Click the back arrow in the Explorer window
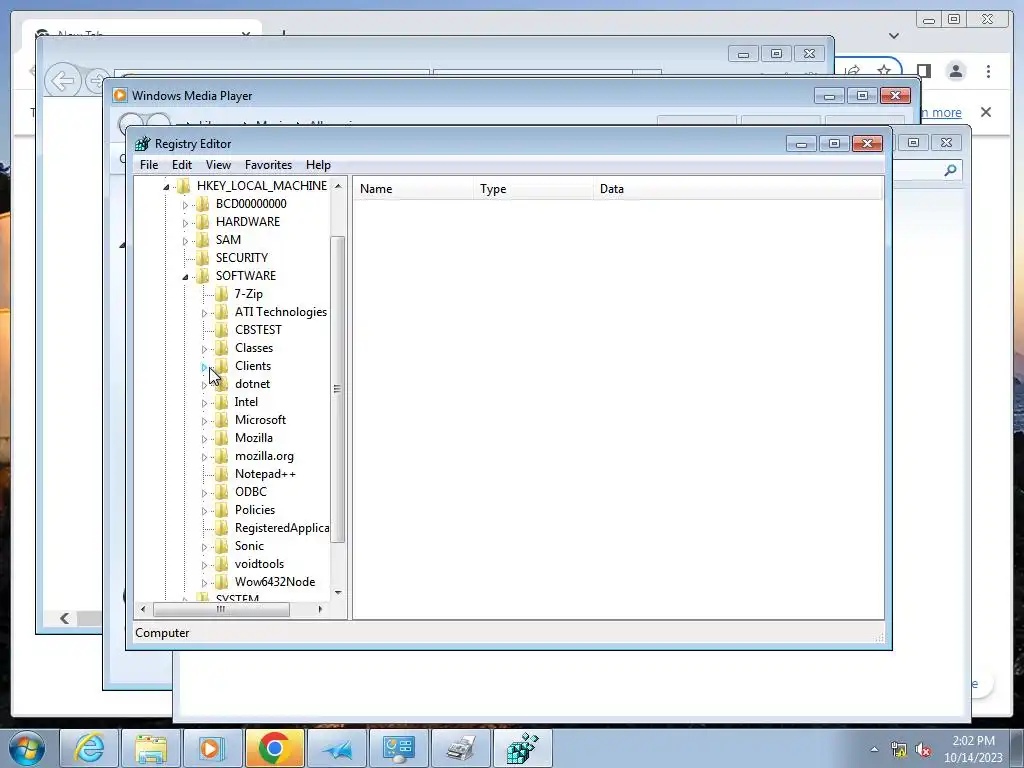The width and height of the screenshot is (1024, 768). click(63, 82)
